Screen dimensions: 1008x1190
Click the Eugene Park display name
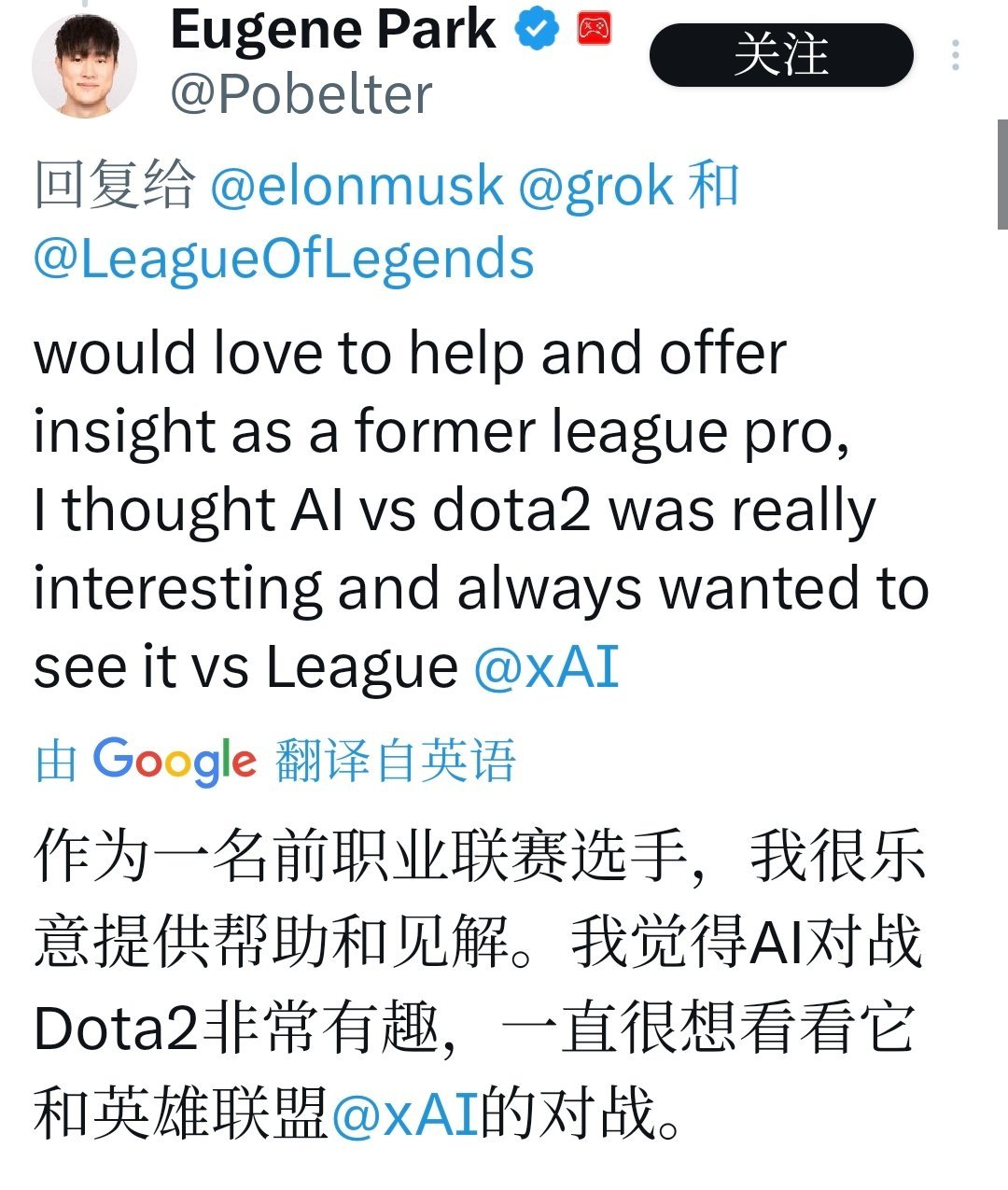[332, 29]
